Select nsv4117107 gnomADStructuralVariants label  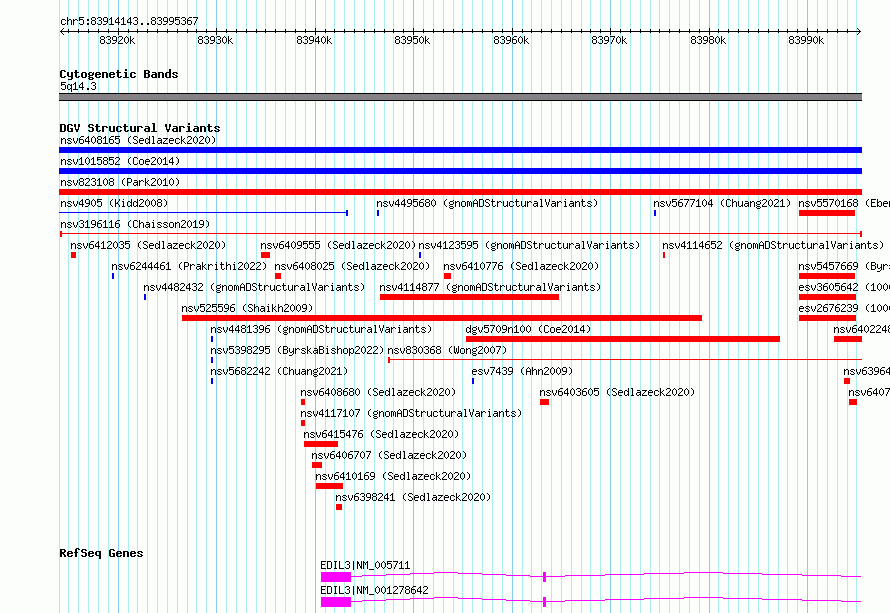411,413
